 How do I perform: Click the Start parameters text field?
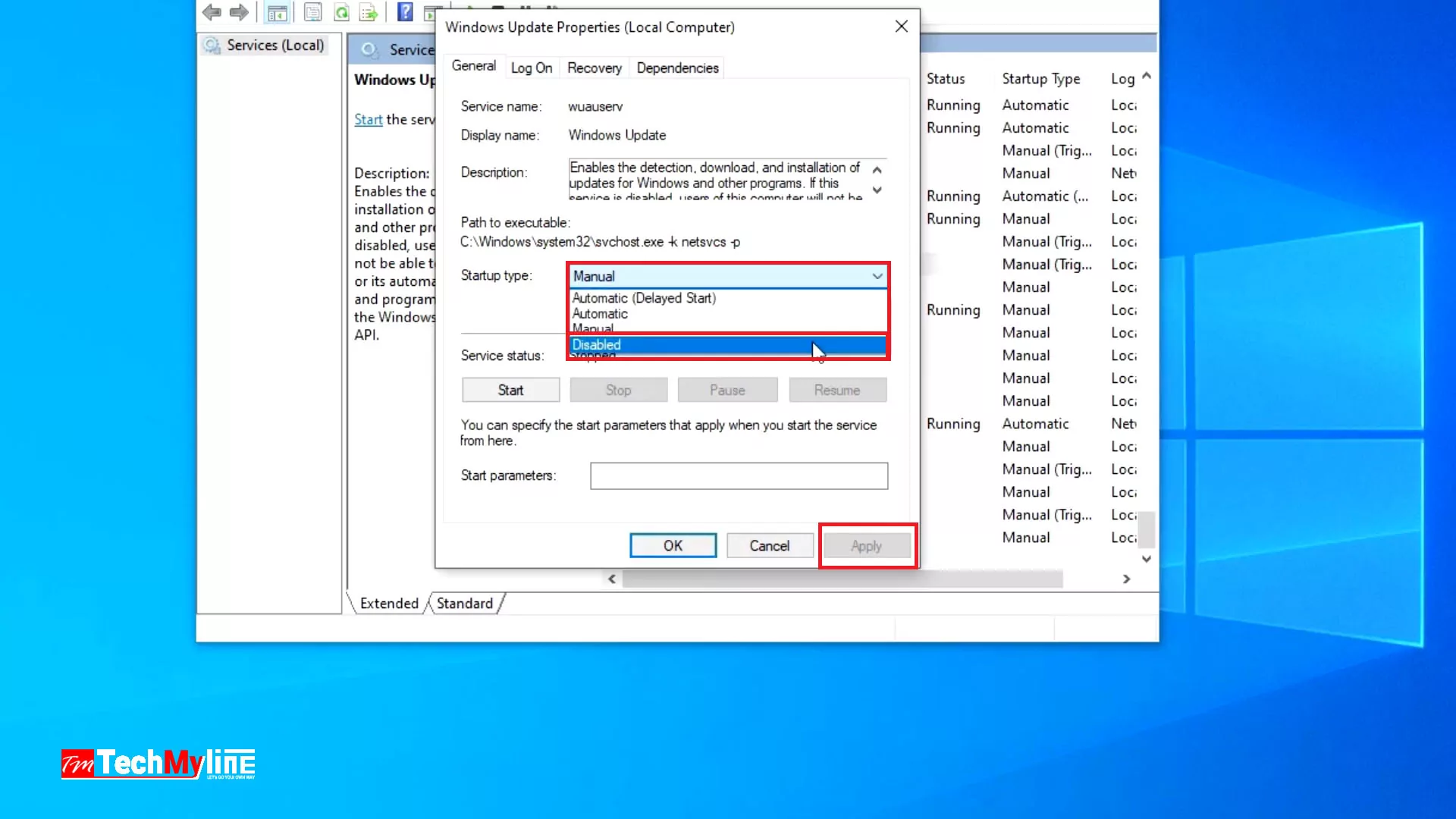point(739,475)
